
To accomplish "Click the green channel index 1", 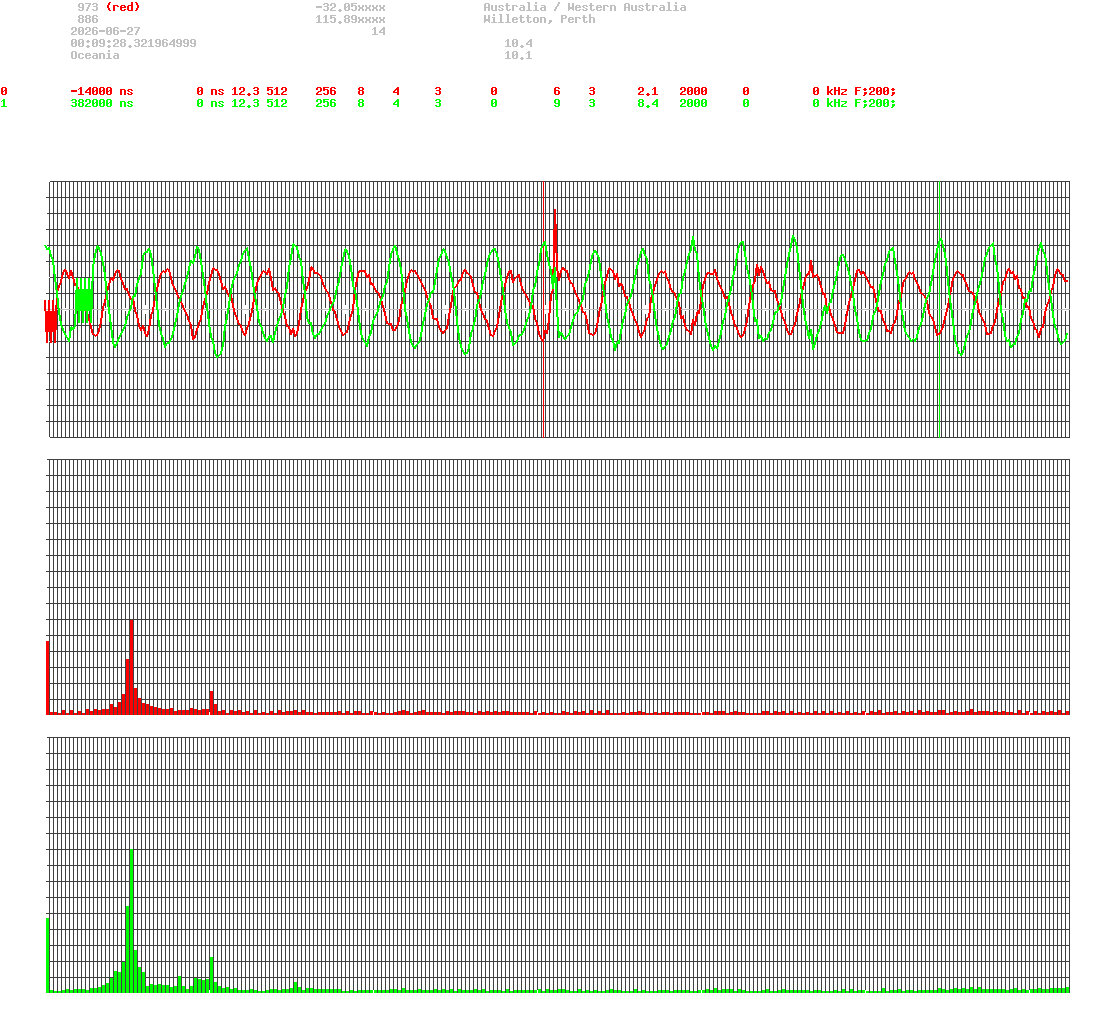I will tap(4, 103).
